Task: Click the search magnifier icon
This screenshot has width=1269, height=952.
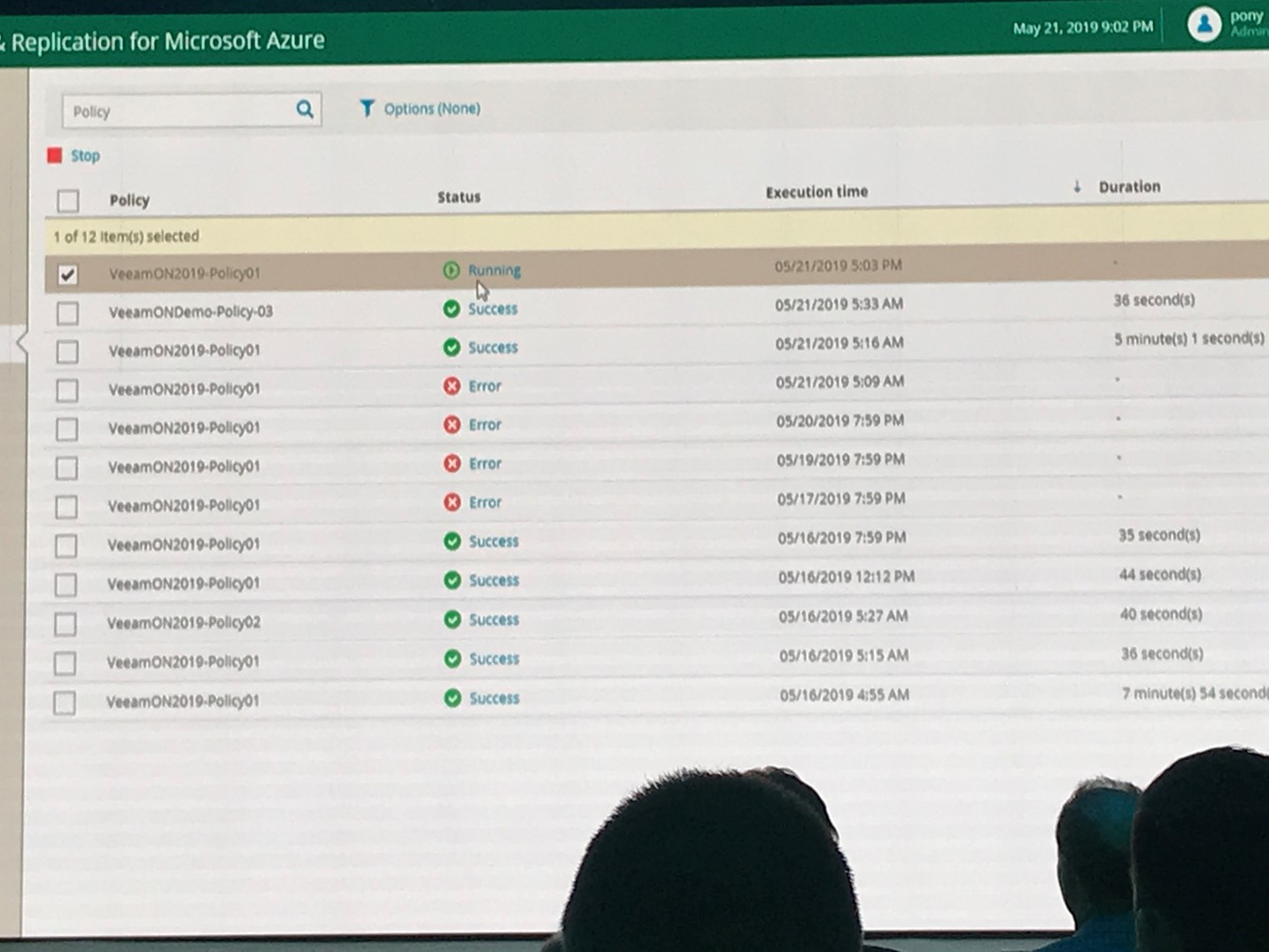Action: coord(305,109)
